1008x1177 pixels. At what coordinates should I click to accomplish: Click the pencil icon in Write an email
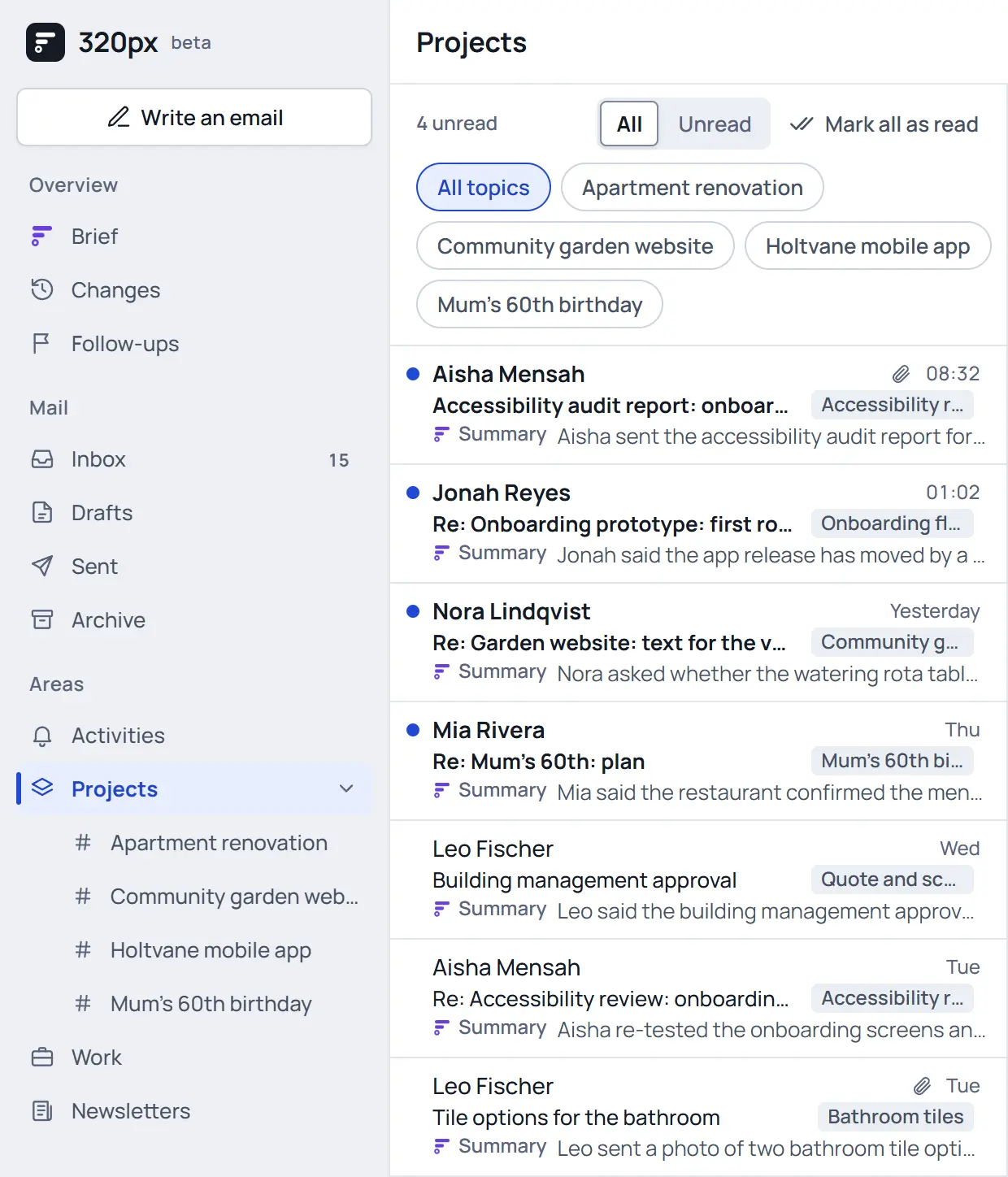click(x=119, y=117)
